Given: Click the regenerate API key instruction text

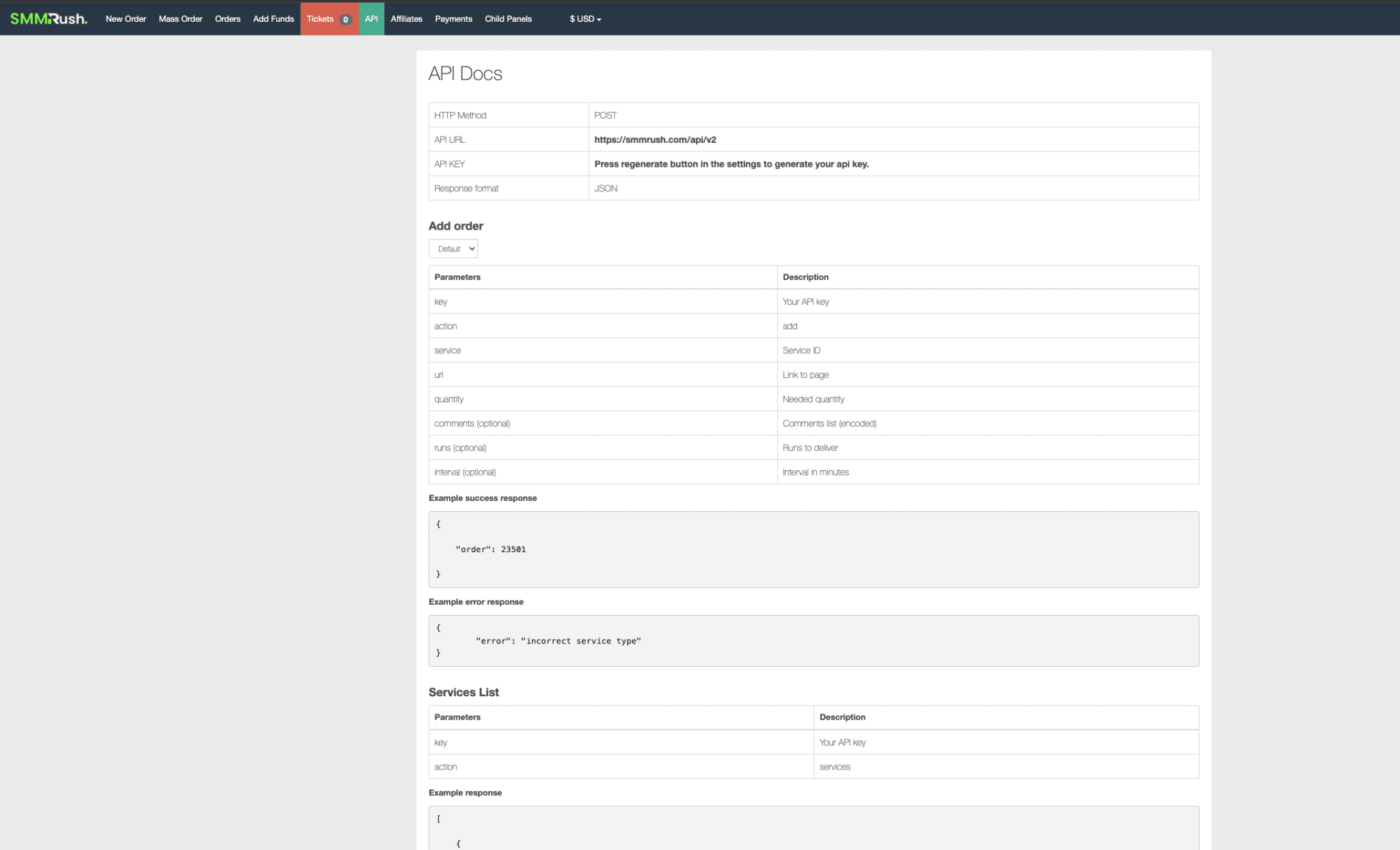Looking at the screenshot, I should (x=731, y=164).
